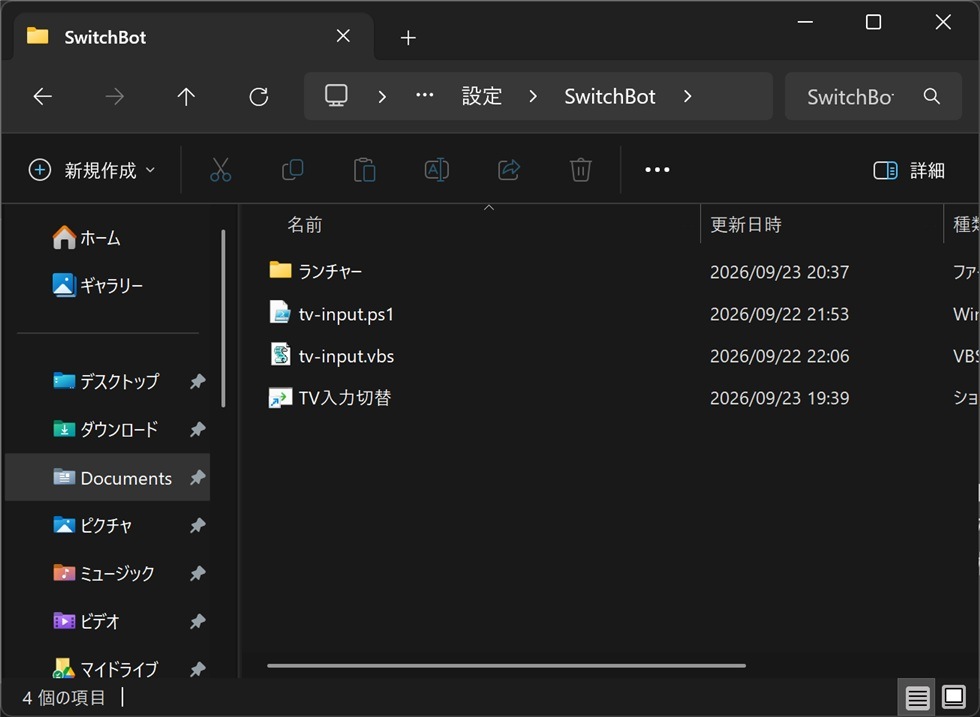Select the tv-input.ps1 file
980x717 pixels.
coord(346,314)
